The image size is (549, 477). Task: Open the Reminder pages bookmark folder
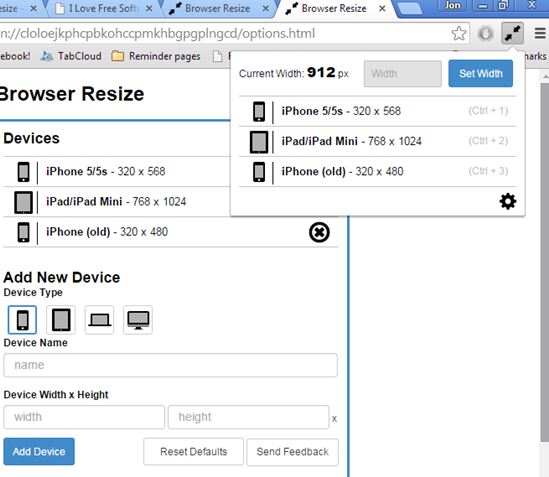(156, 56)
